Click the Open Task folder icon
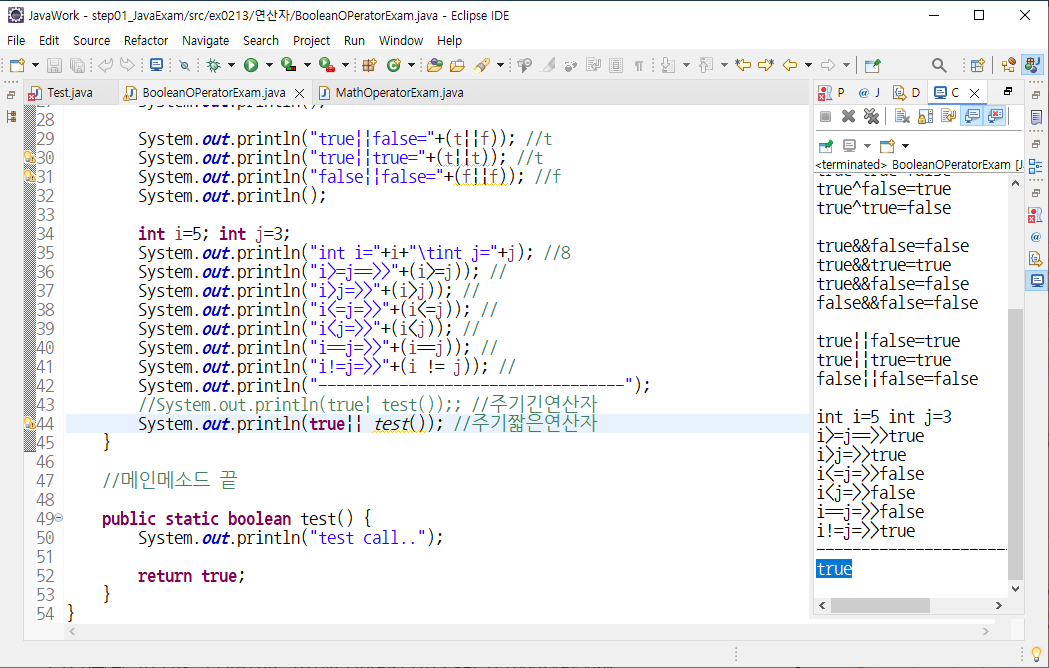The height and width of the screenshot is (668, 1049). [458, 65]
